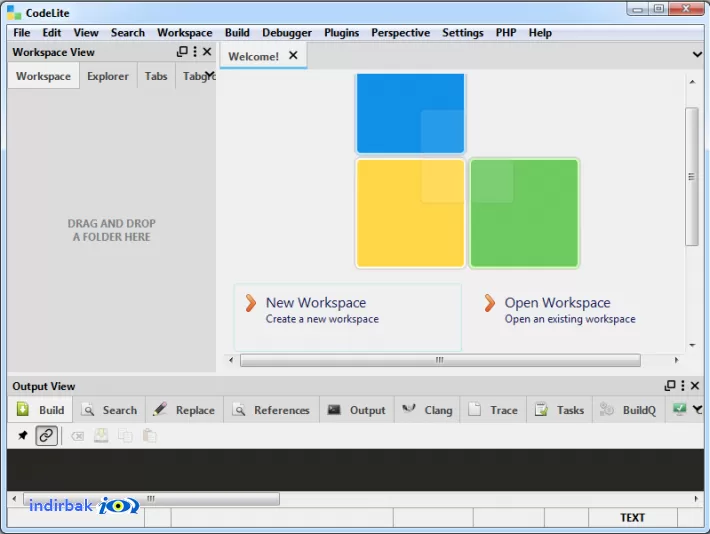The image size is (710, 534).
Task: Toggle the pin output view button
Action: tap(22, 436)
